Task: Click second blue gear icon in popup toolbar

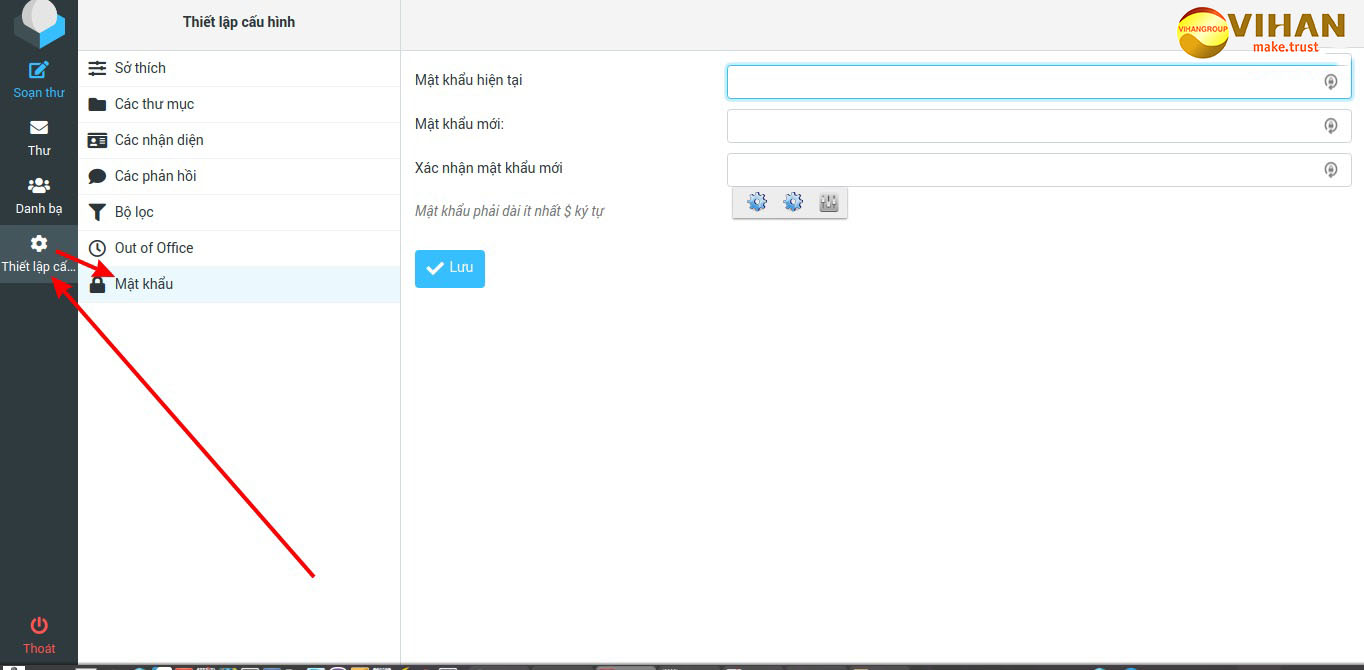Action: point(793,203)
